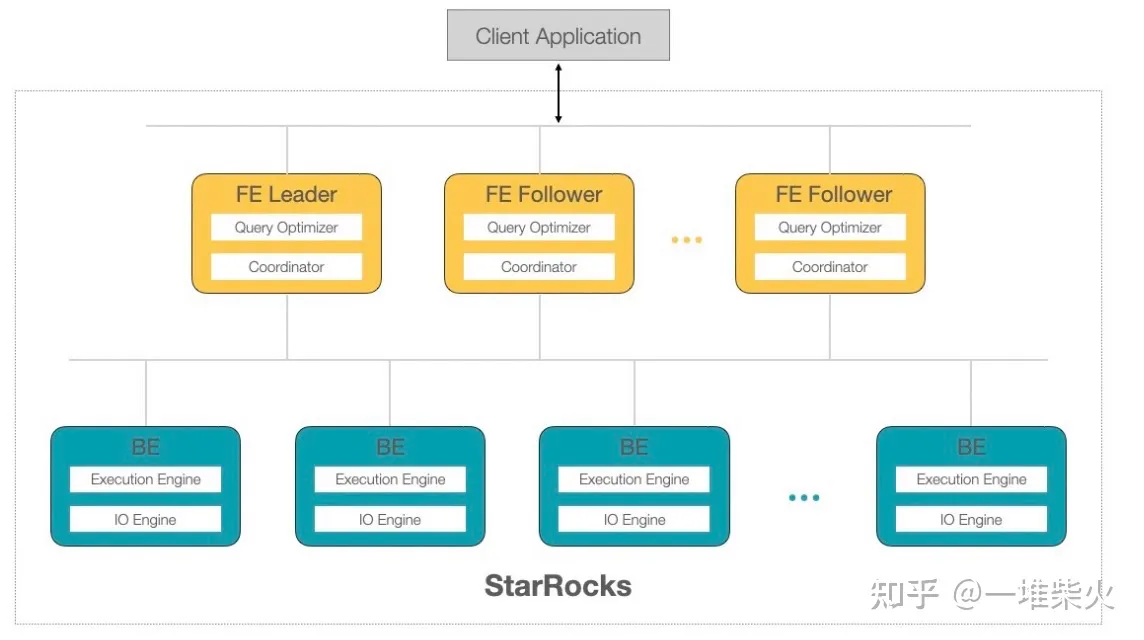Select the FE Leader title
This screenshot has height=640, width=1144.
(x=286, y=194)
